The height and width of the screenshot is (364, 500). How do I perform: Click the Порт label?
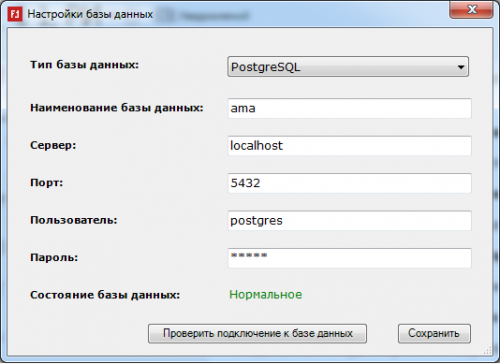click(x=46, y=183)
